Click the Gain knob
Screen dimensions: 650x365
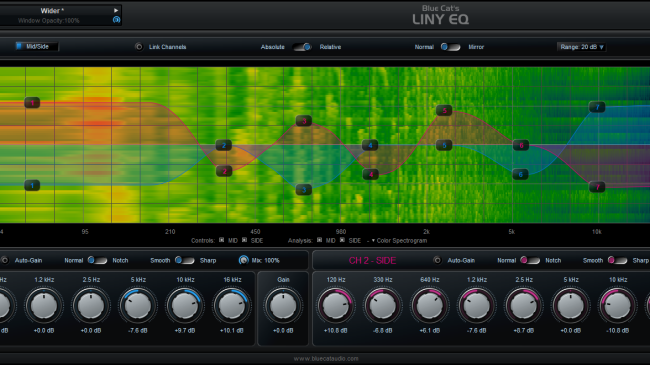click(x=283, y=306)
